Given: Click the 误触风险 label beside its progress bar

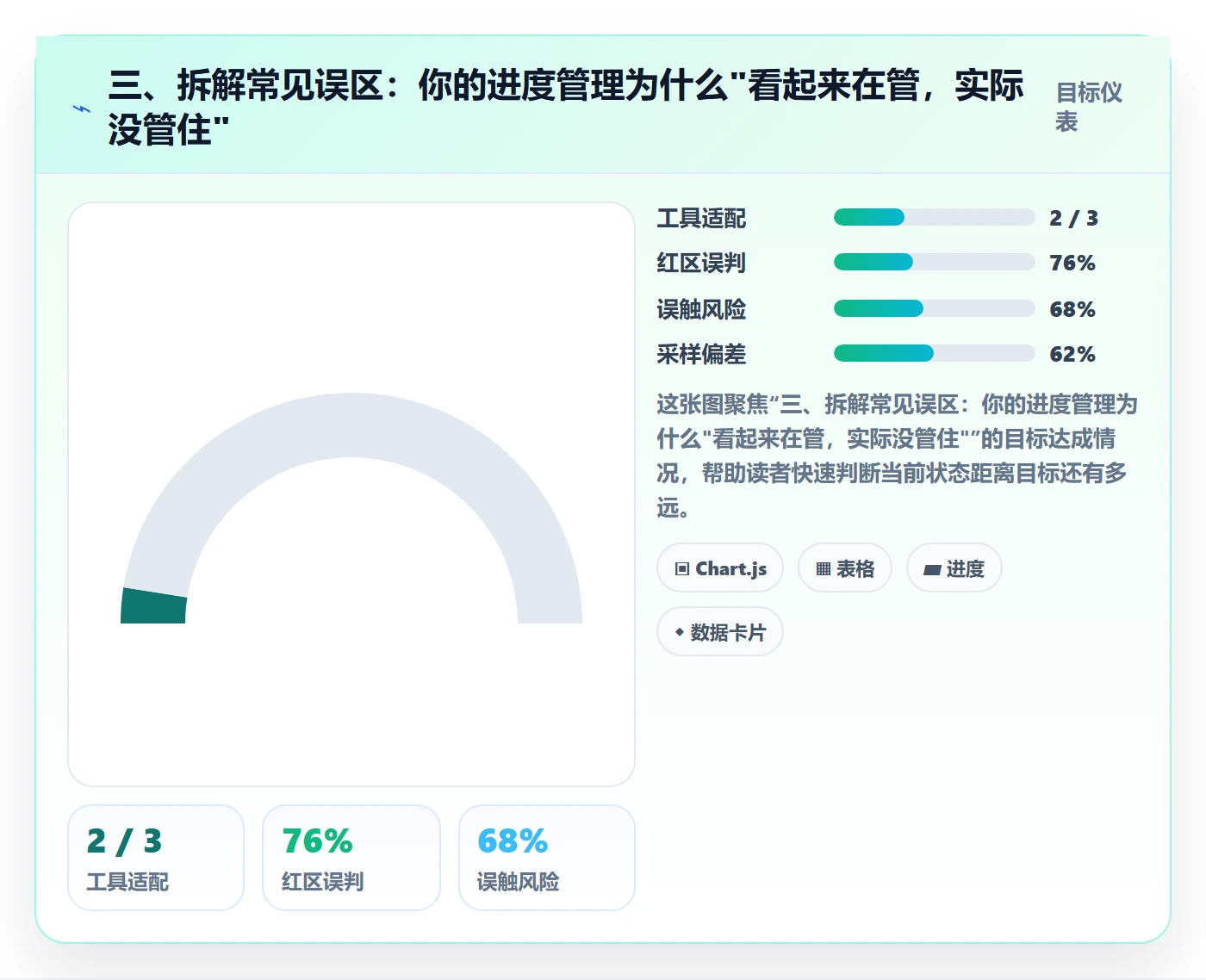Looking at the screenshot, I should tap(701, 309).
